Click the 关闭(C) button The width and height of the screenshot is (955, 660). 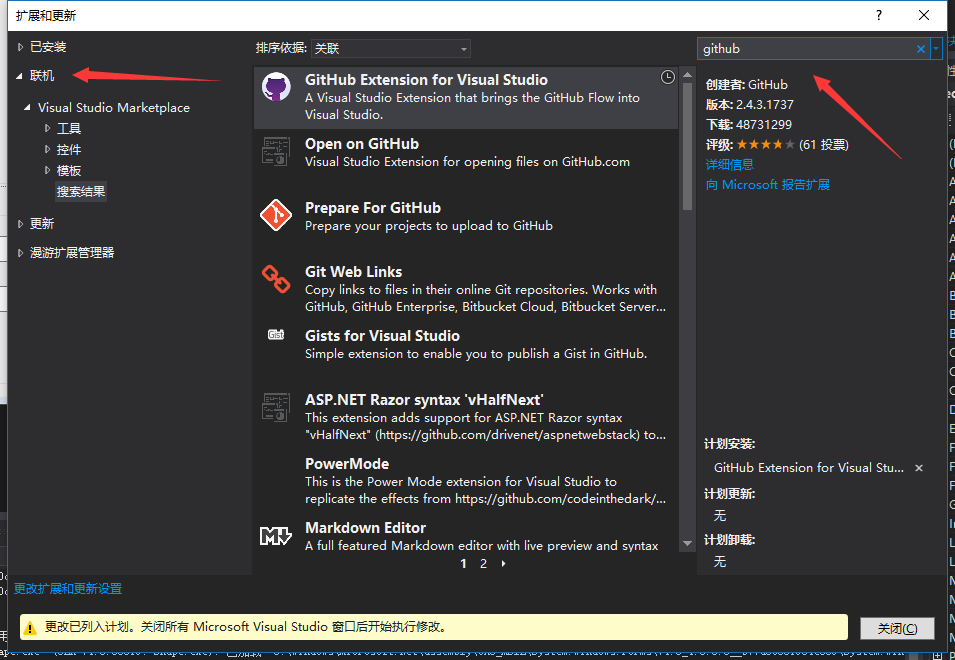pos(897,628)
